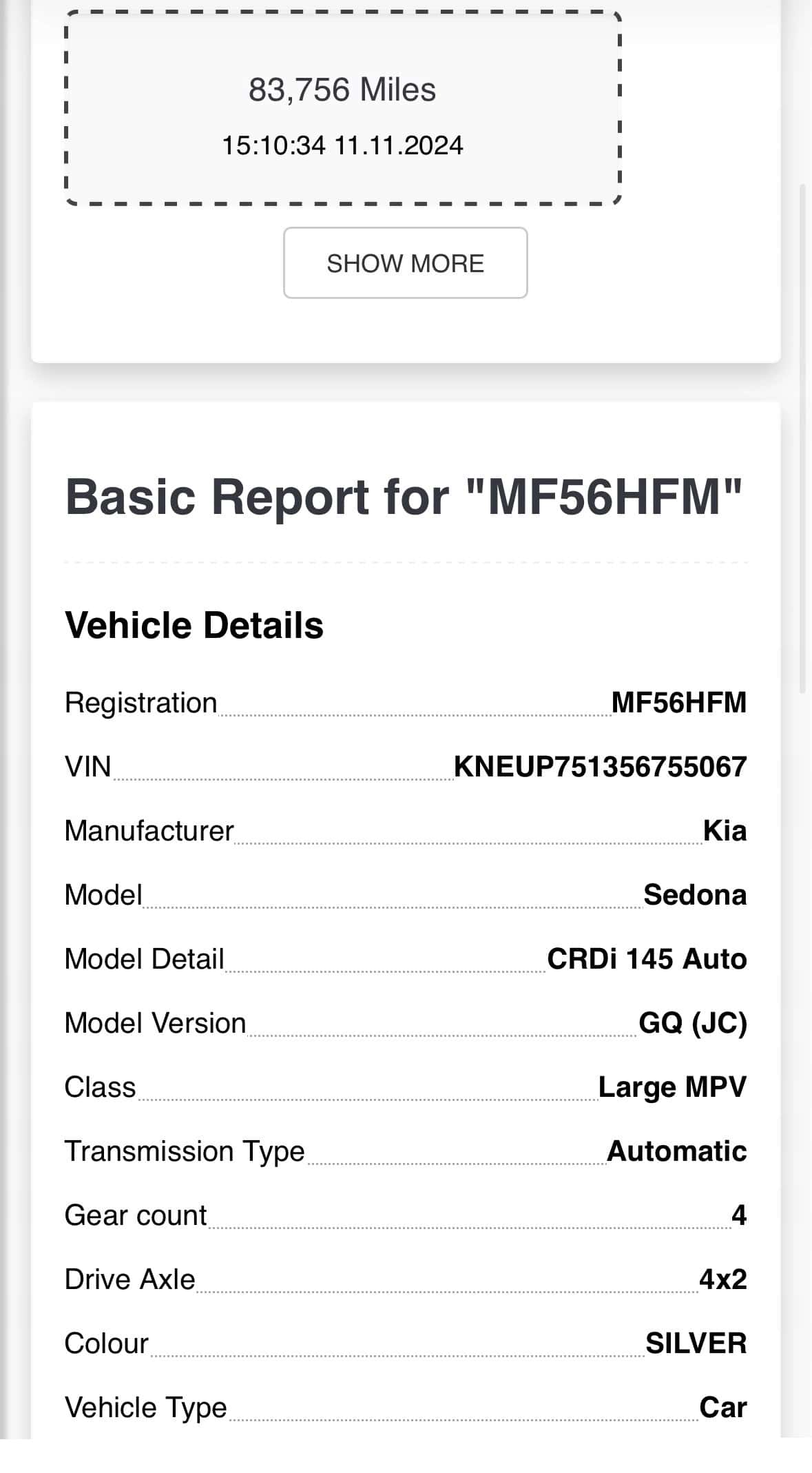This screenshot has height=1473, width=812.
Task: Select the Gear count value 4
Action: coord(739,1215)
